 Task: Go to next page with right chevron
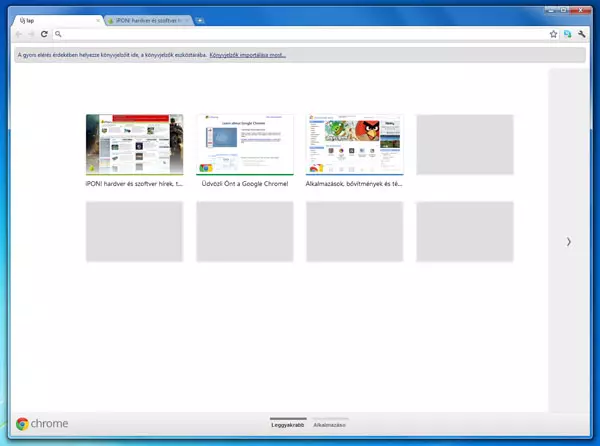pos(568,241)
